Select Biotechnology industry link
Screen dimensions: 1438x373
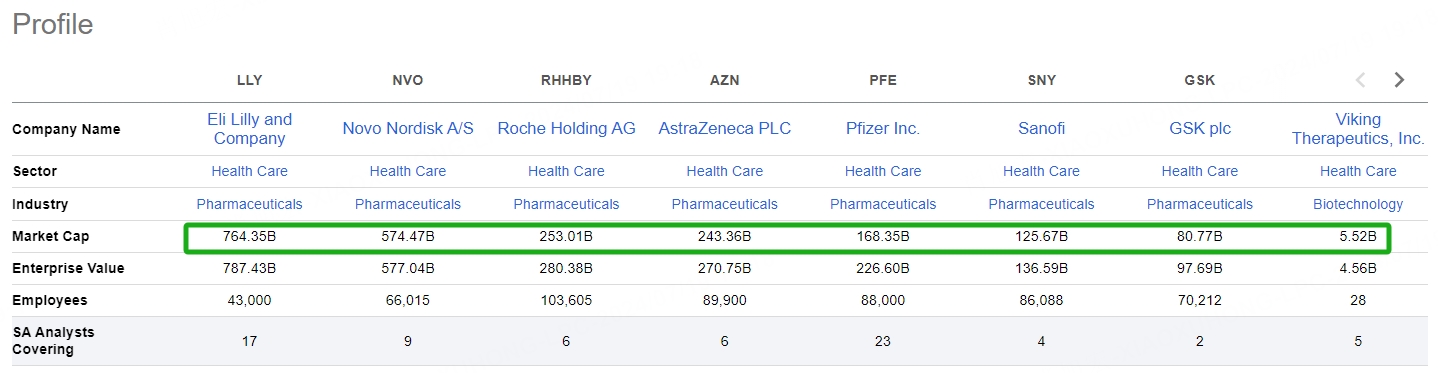pos(1358,204)
